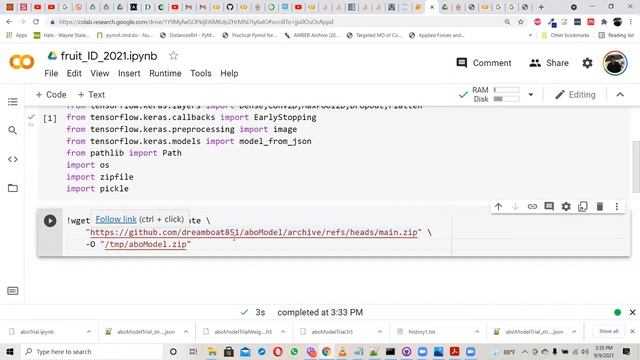Viewport: 640px width, 360px height.
Task: Open the table of contents sidebar
Action: pos(13,102)
